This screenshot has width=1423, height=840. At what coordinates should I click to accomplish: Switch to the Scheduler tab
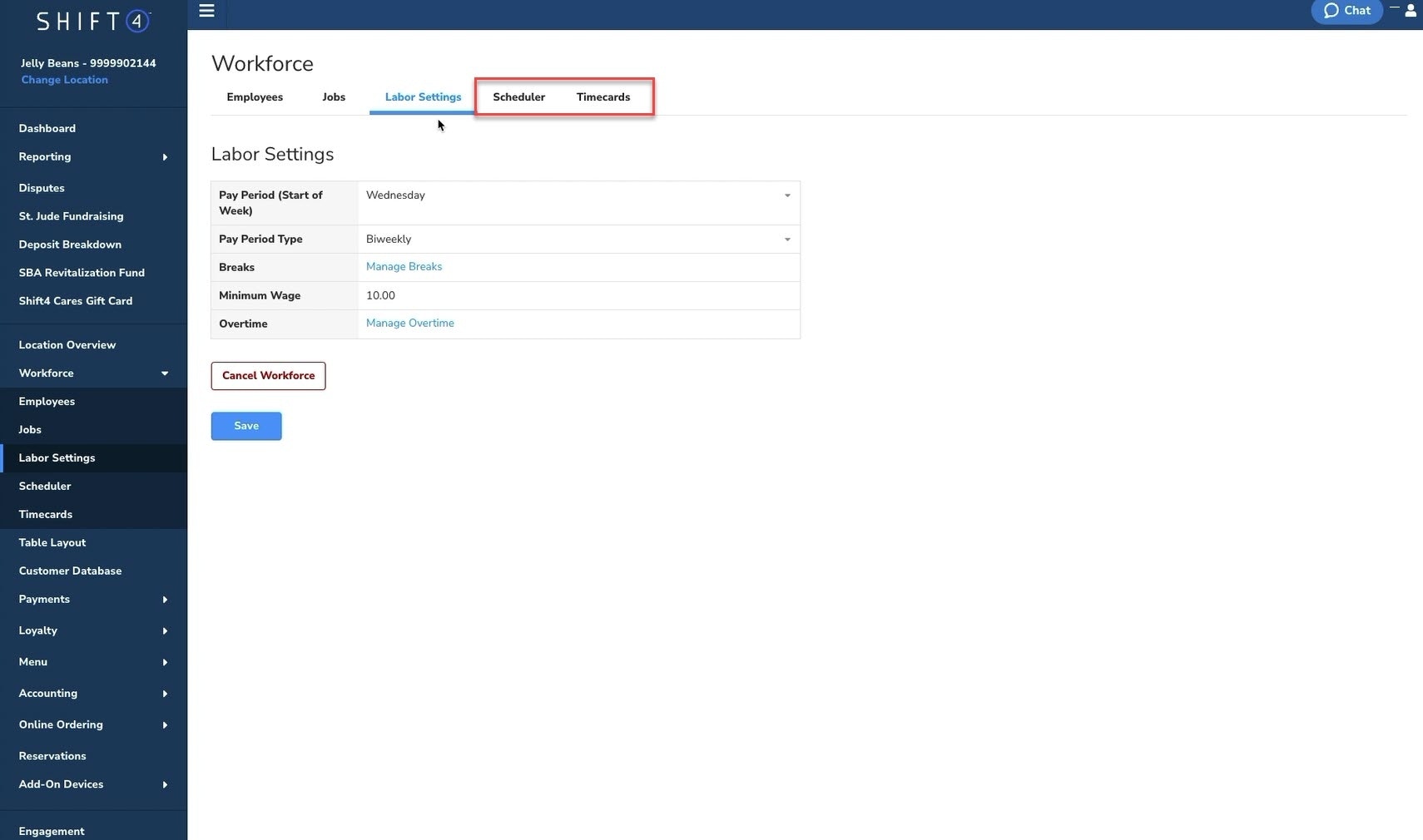tap(518, 96)
